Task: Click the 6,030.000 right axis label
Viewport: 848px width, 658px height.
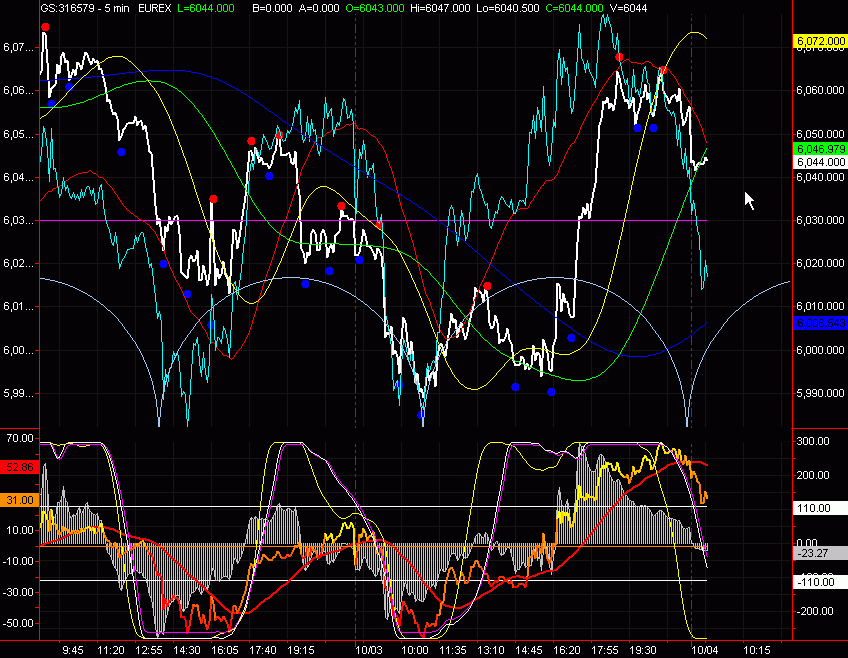Action: coord(820,220)
